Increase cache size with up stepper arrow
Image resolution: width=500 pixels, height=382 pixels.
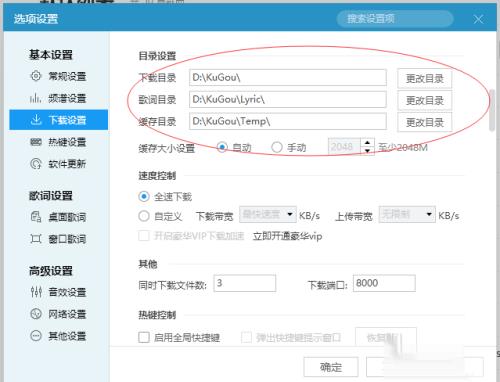point(367,143)
